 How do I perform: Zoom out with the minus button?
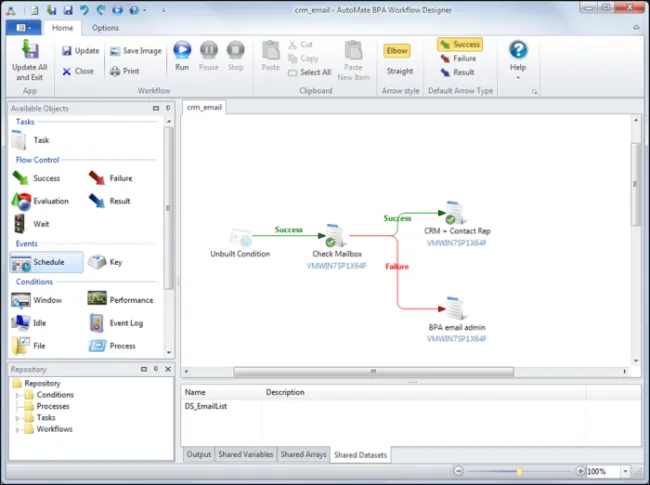pyautogui.click(x=458, y=471)
